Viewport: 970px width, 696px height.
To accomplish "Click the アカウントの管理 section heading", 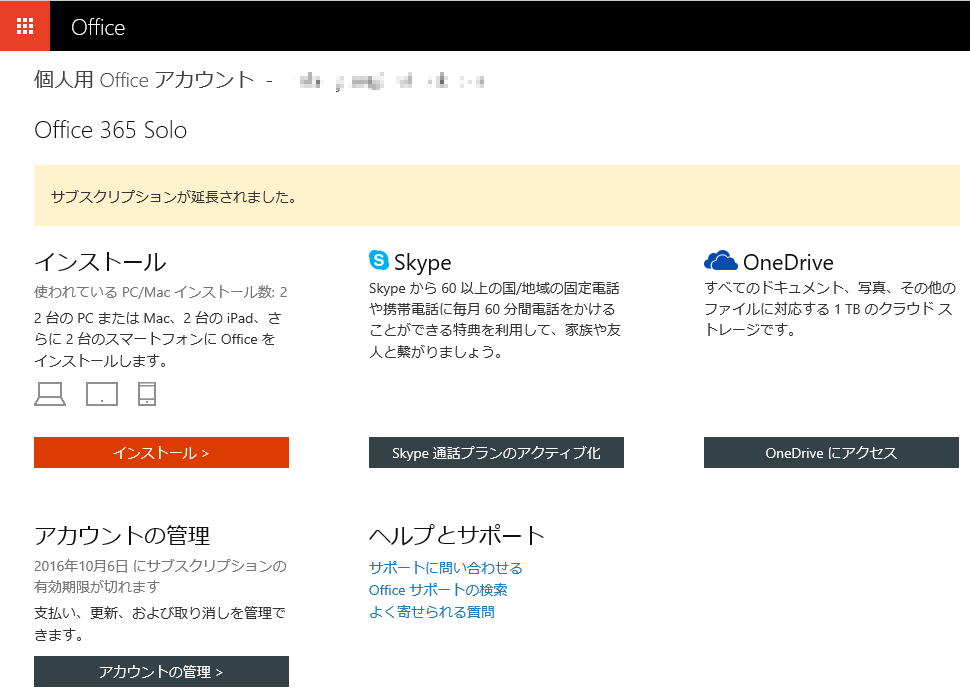I will pyautogui.click(x=122, y=535).
